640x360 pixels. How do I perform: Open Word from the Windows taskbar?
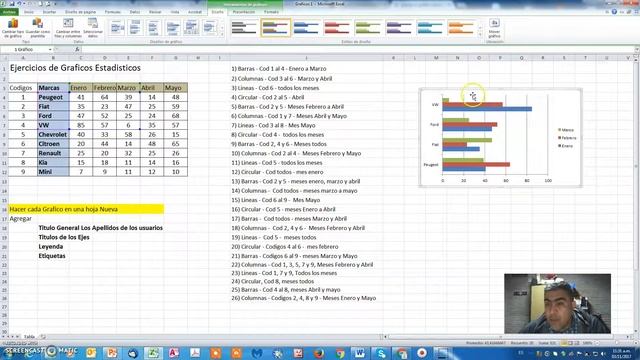(360, 353)
